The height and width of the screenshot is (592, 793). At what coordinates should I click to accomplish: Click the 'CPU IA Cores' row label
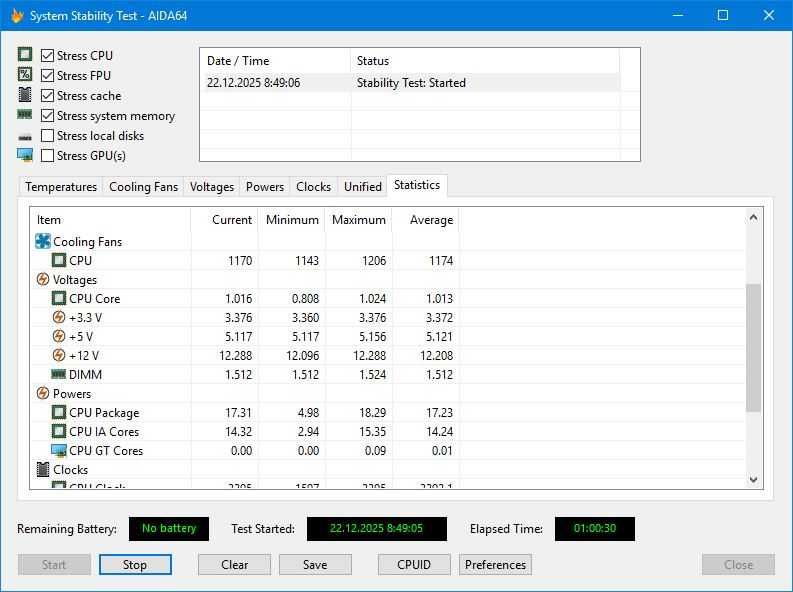104,431
